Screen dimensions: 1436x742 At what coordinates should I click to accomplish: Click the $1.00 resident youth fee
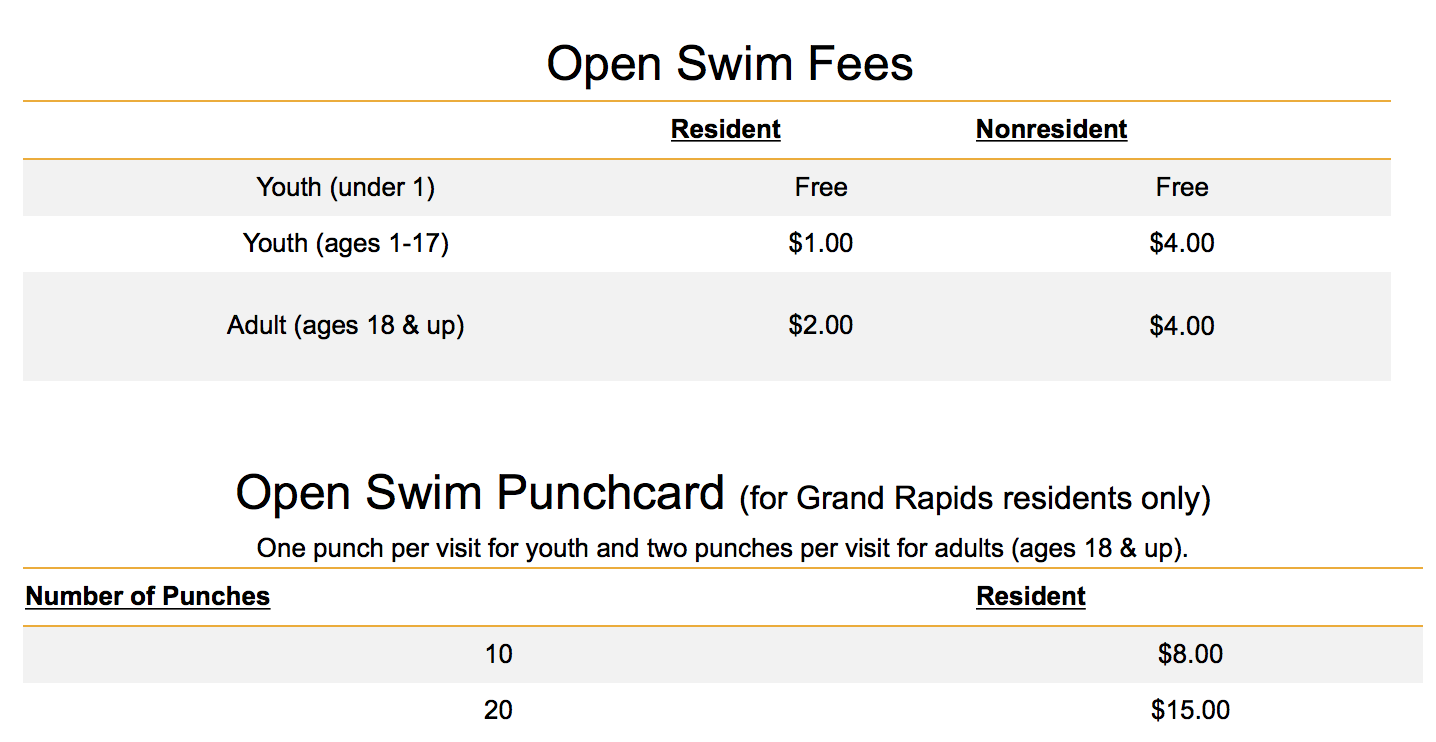click(821, 243)
